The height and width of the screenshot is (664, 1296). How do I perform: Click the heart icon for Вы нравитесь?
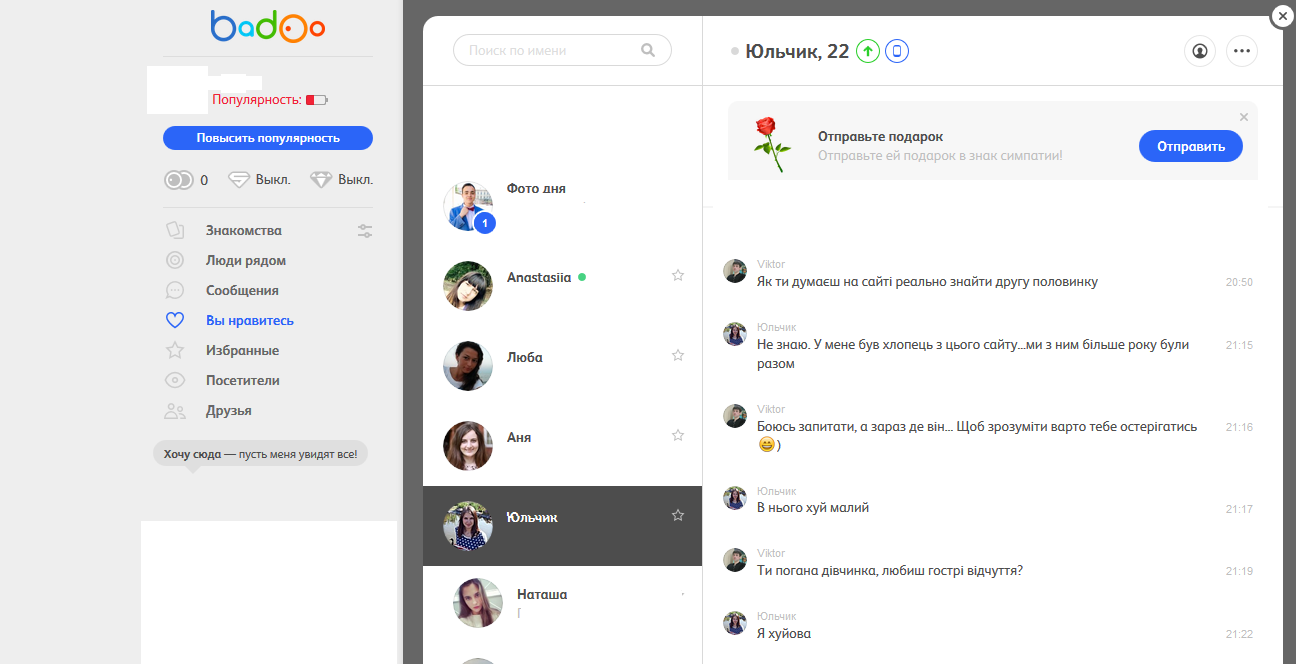click(175, 320)
